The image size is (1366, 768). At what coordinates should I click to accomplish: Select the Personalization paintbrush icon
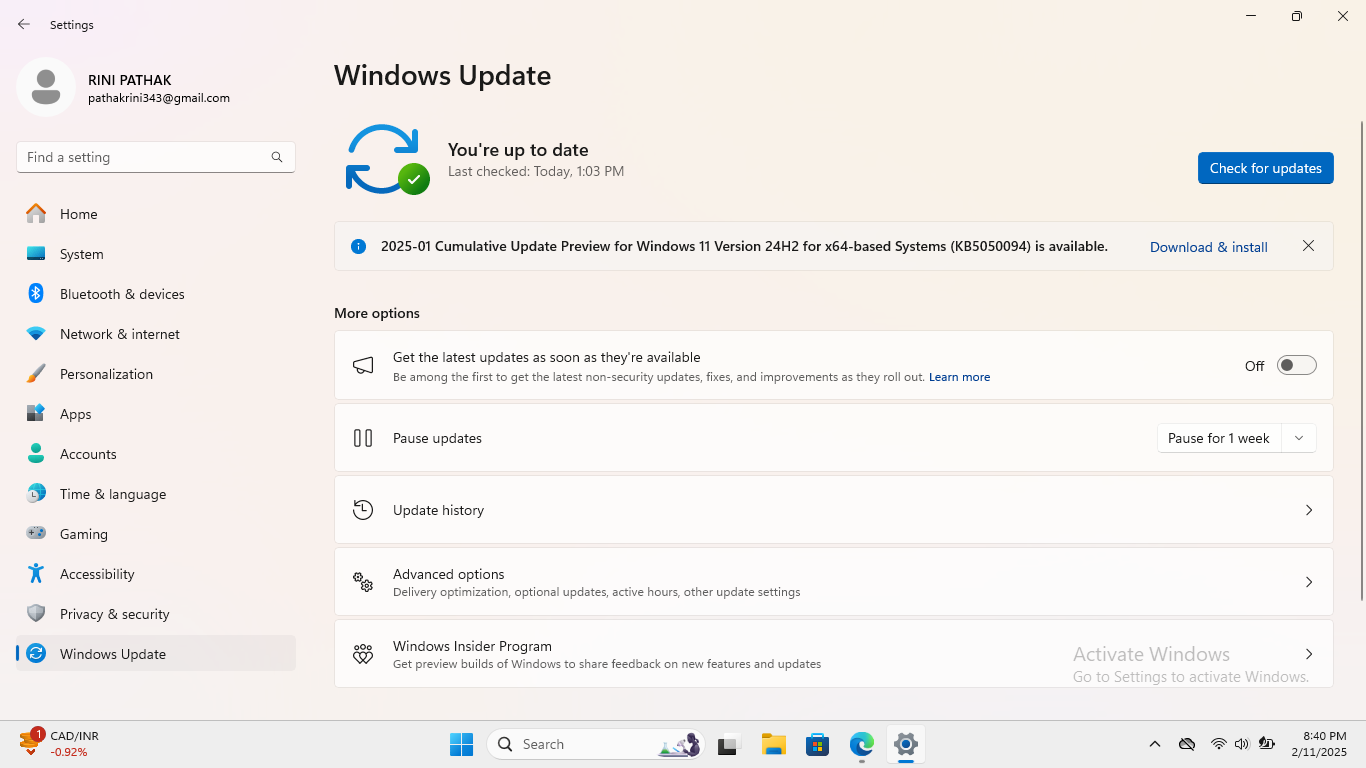tap(36, 374)
